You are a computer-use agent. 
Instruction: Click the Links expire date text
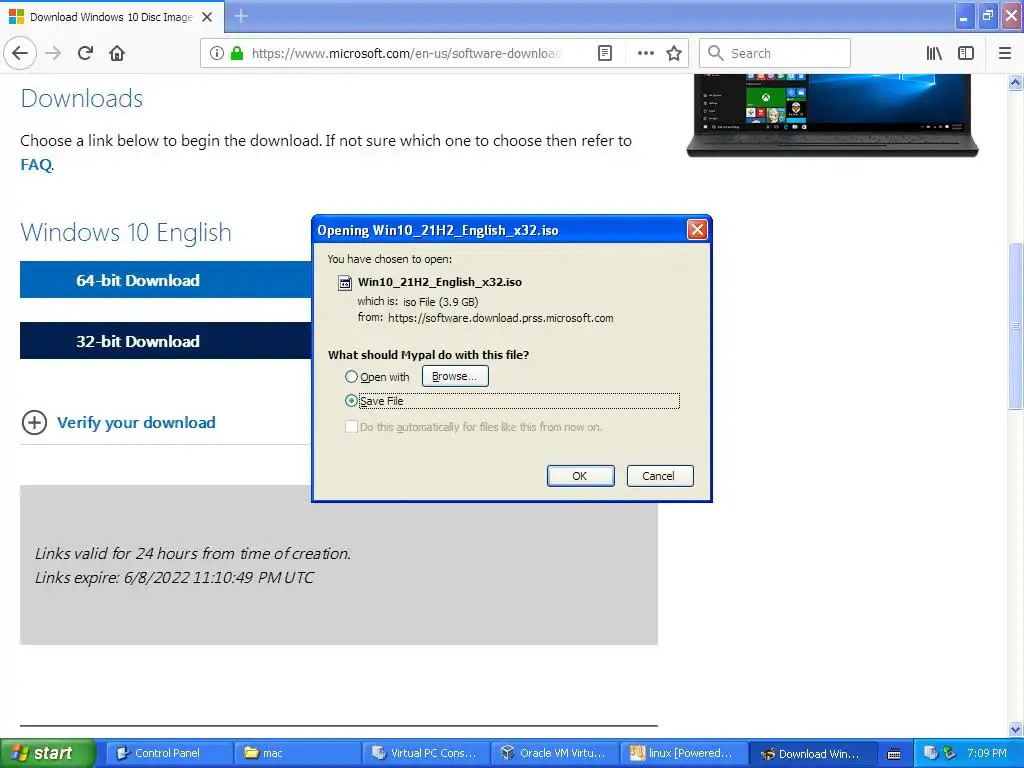pyautogui.click(x=174, y=577)
